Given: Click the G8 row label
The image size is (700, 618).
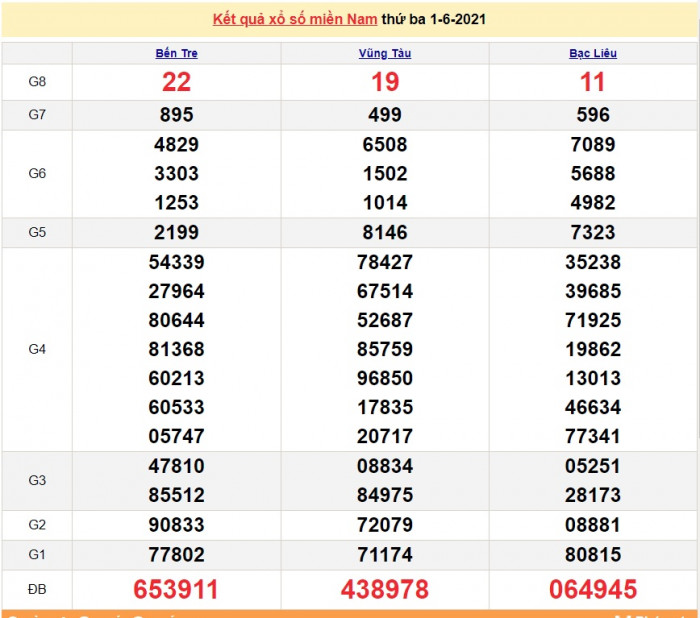Looking at the screenshot, I should (x=37, y=82).
